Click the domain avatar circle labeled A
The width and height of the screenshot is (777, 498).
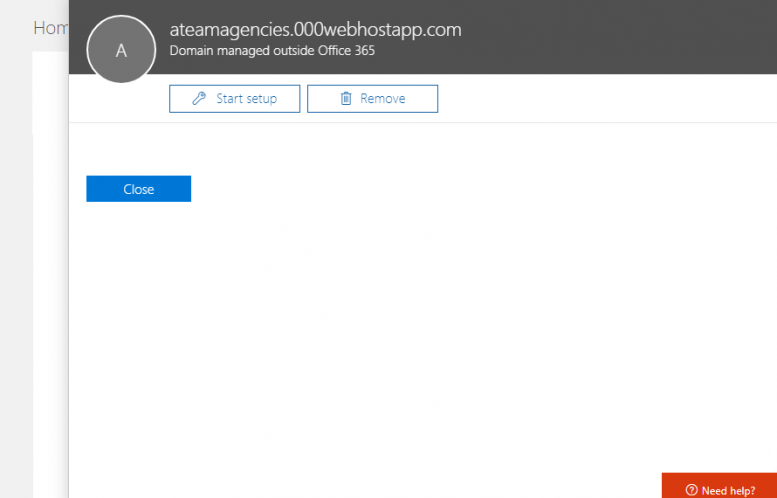(121, 50)
